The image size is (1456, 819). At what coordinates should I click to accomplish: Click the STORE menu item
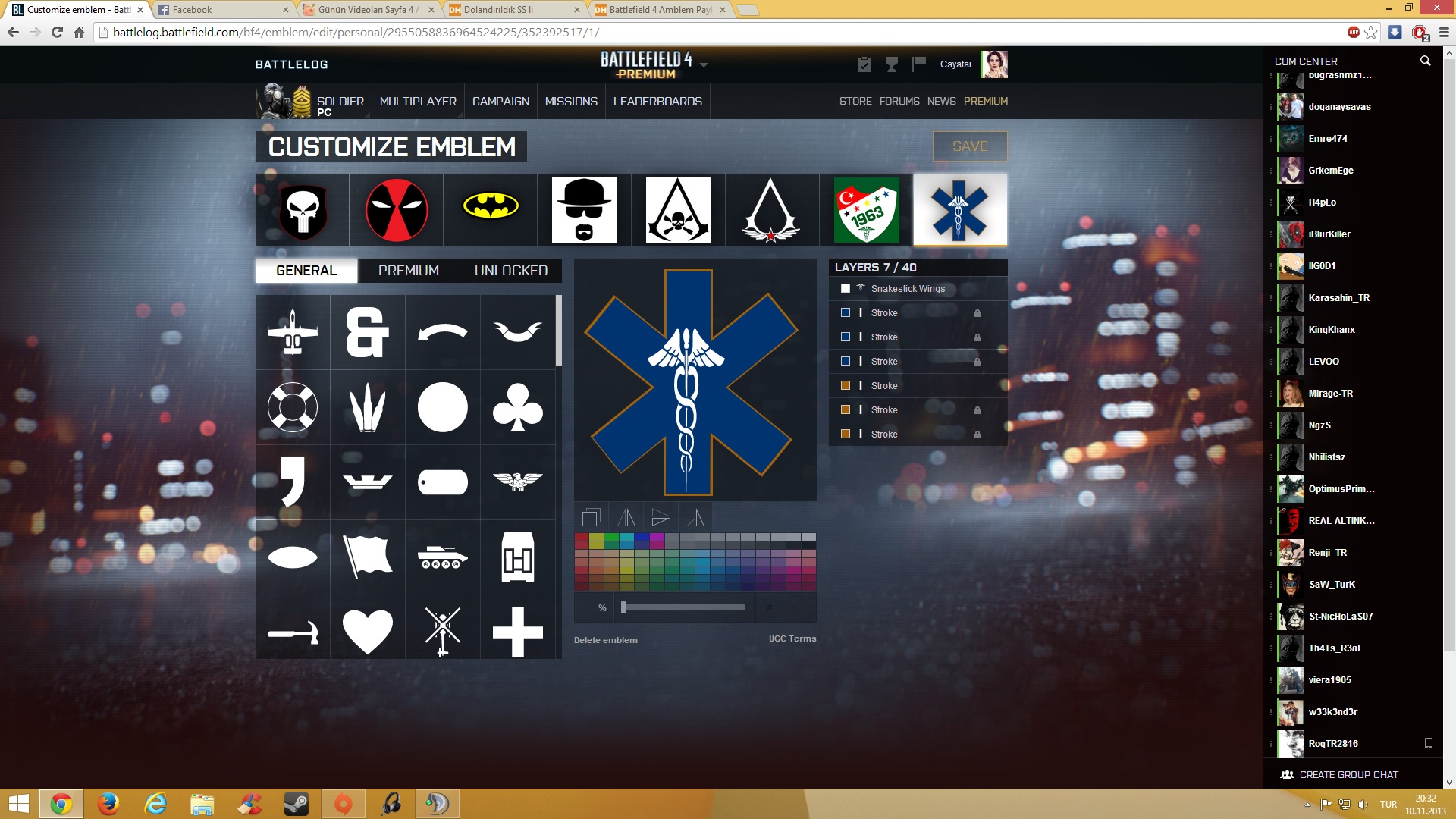(x=854, y=100)
